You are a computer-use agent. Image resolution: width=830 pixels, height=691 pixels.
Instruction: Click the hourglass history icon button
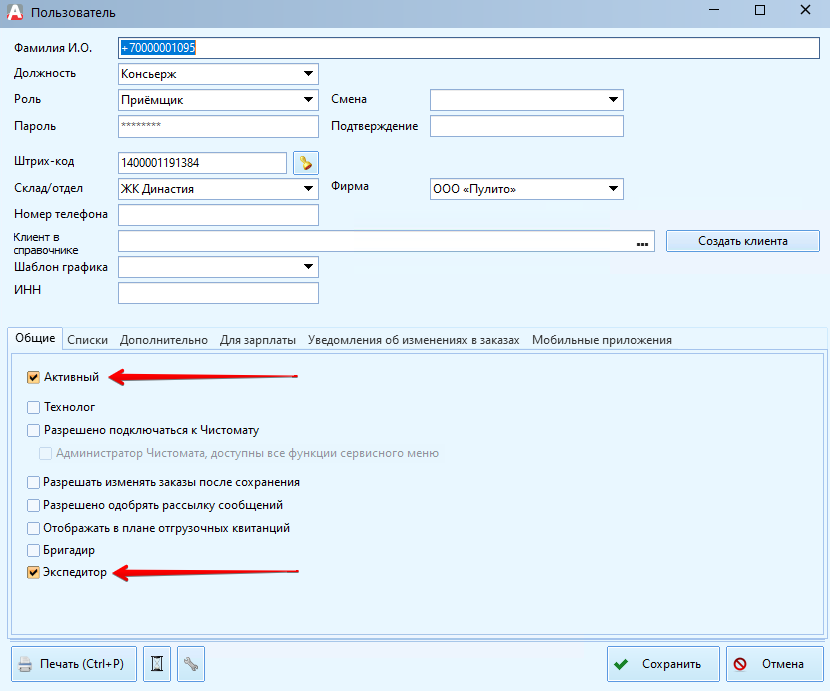point(157,664)
